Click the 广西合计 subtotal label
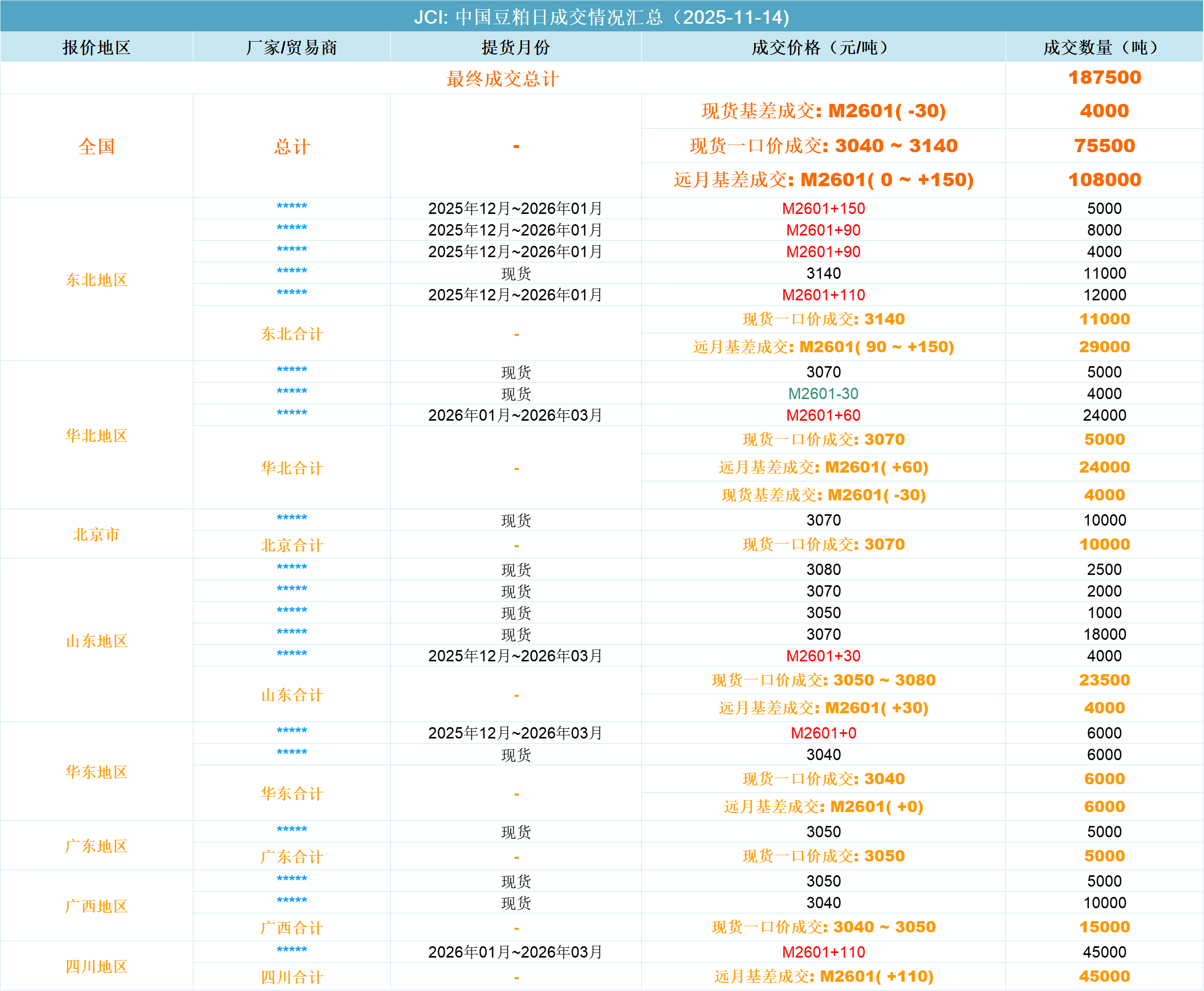The image size is (1204, 991). pyautogui.click(x=292, y=928)
